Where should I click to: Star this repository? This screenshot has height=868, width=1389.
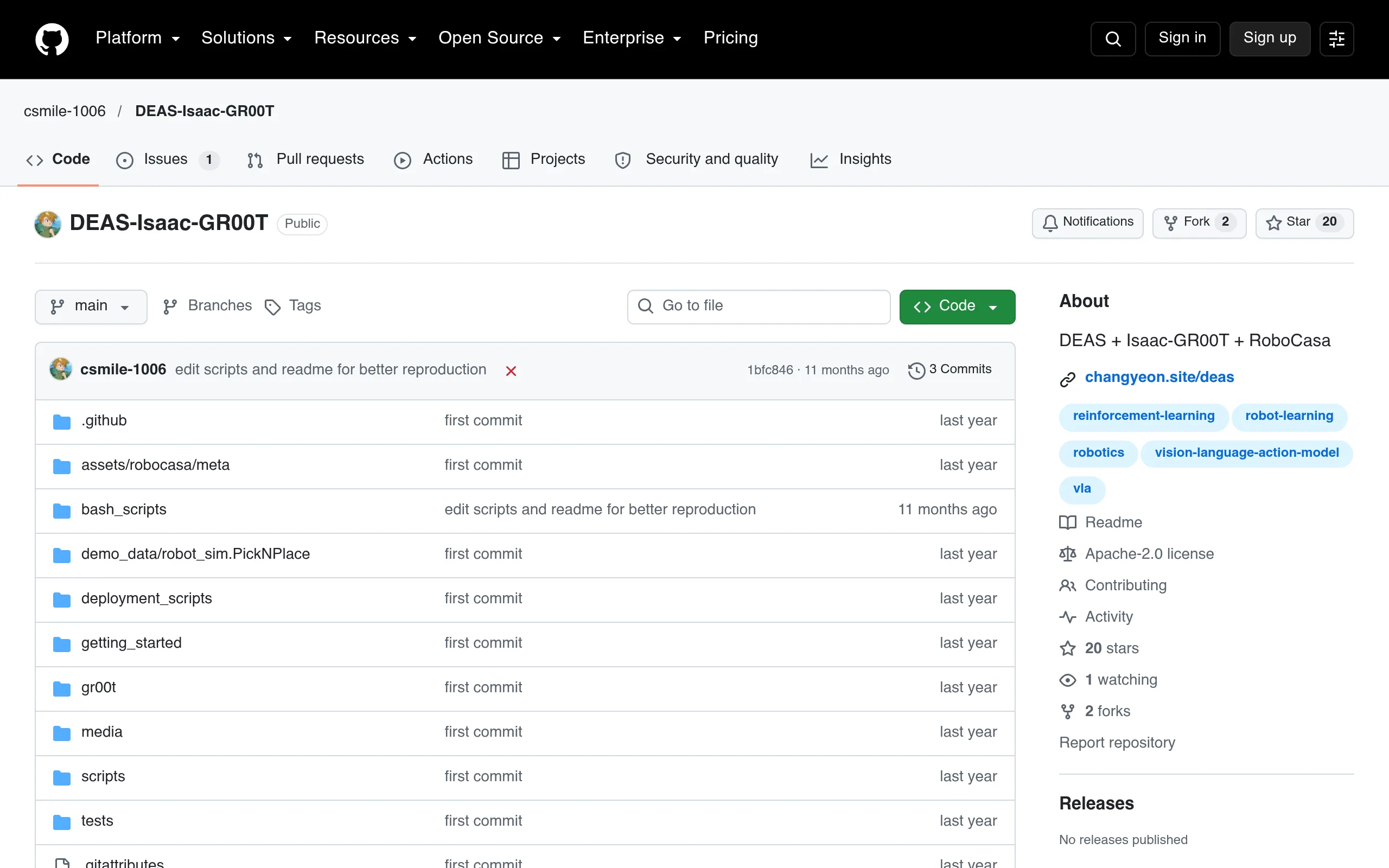1304,223
